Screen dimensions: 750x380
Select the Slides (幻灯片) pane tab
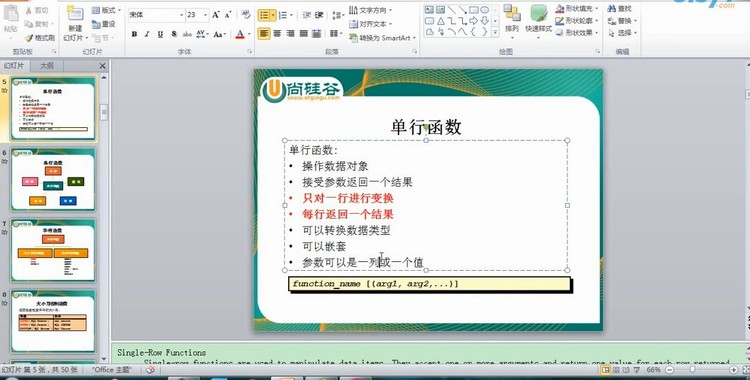pyautogui.click(x=14, y=66)
